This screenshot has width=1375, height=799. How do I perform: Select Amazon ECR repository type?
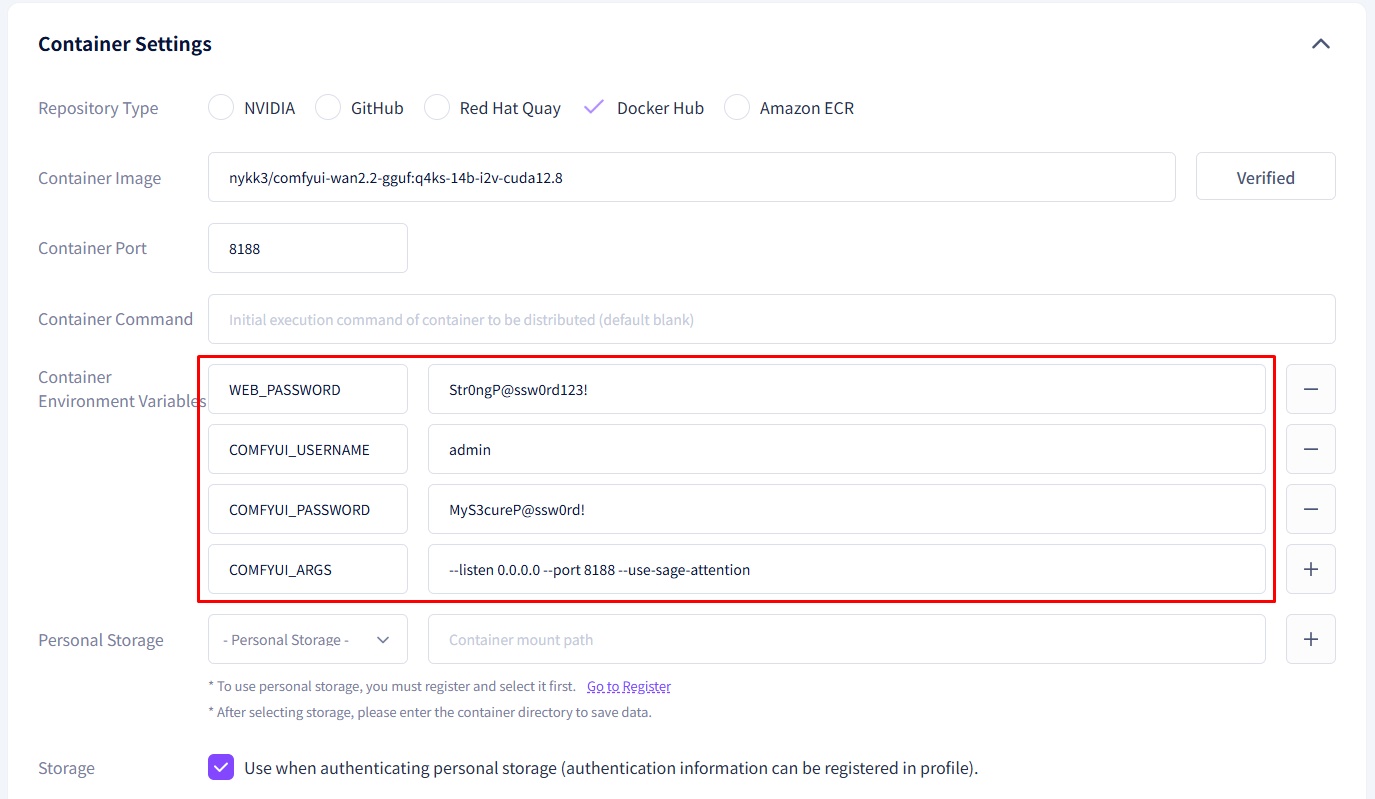[x=737, y=108]
